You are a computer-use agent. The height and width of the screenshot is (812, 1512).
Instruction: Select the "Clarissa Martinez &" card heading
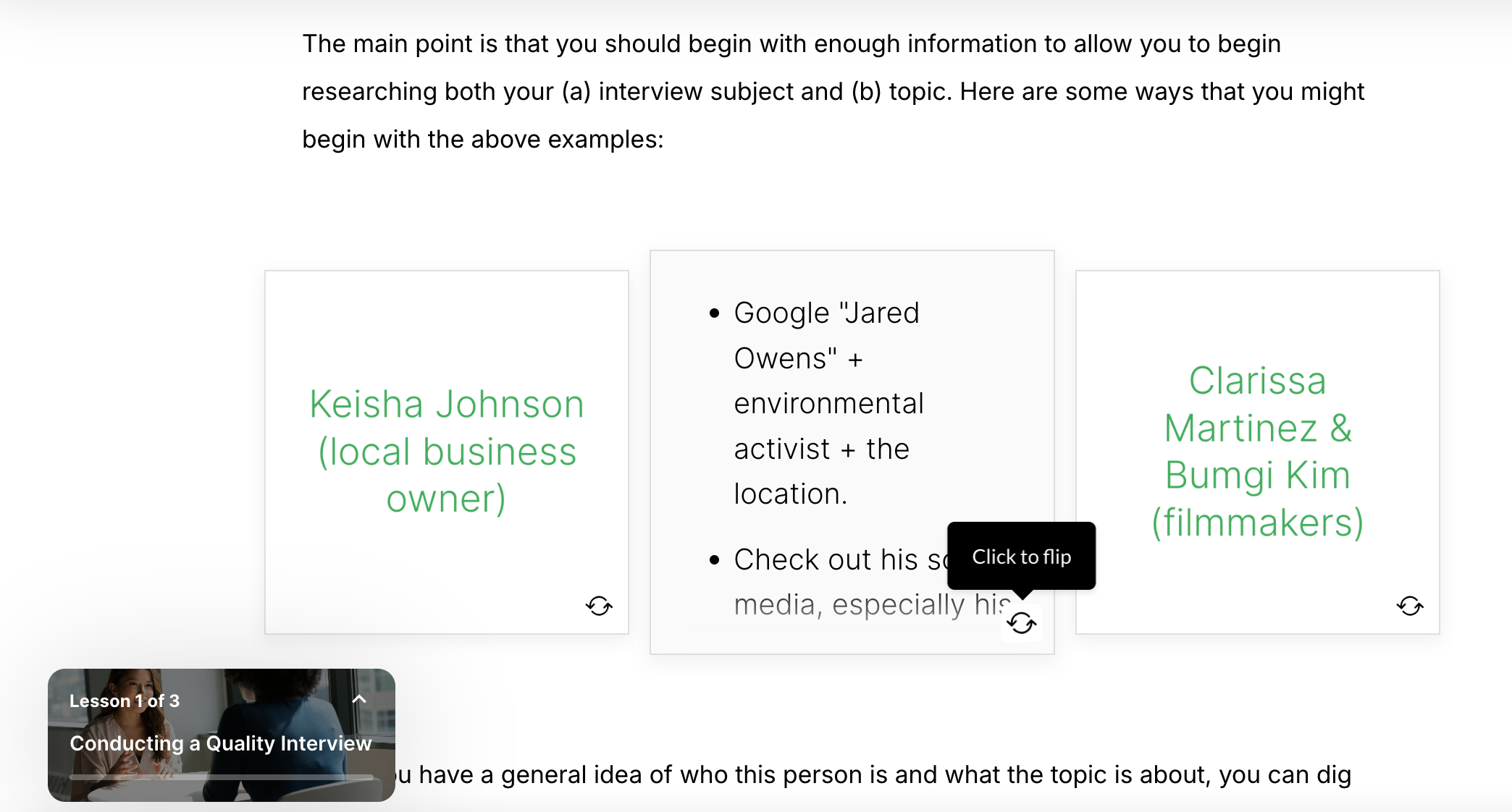(1258, 404)
